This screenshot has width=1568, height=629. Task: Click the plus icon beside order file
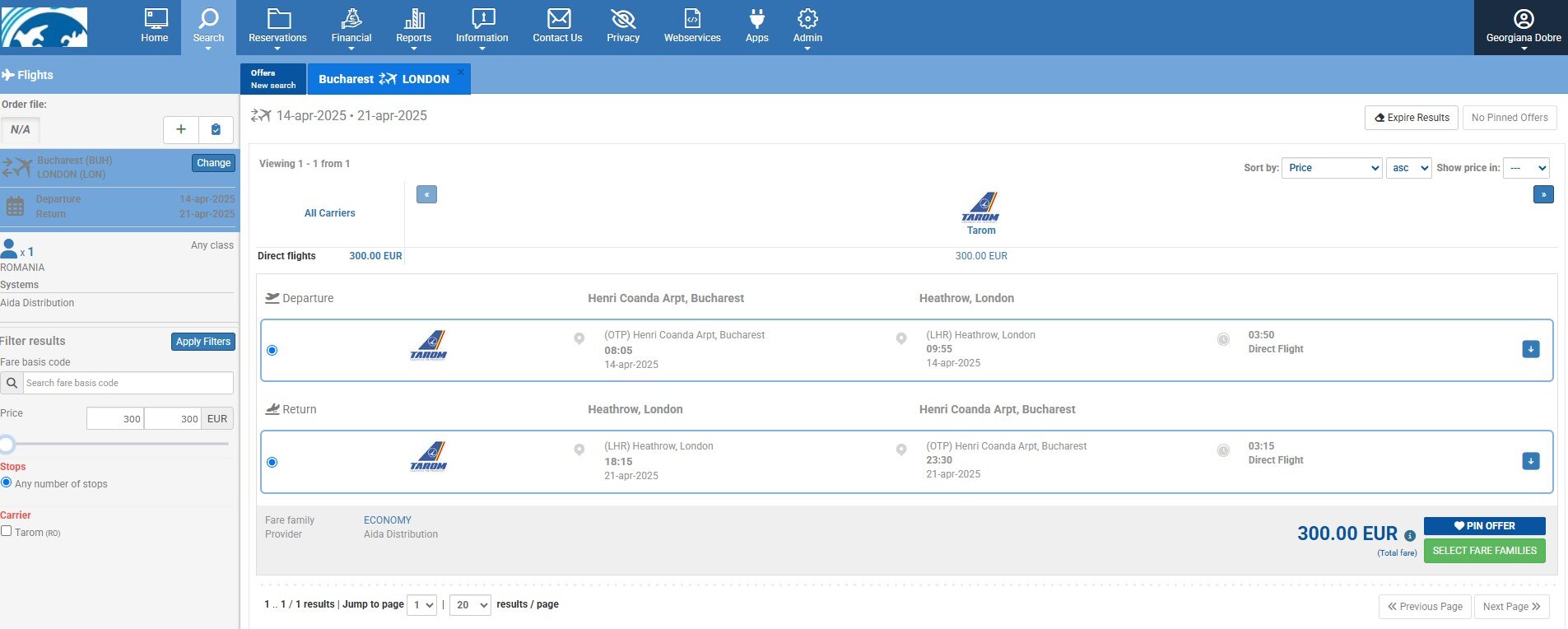181,129
